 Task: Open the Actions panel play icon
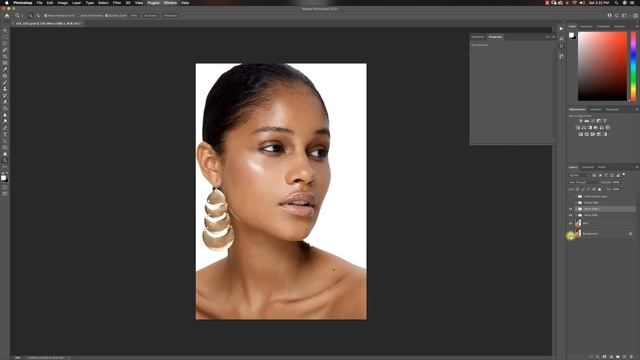point(561,29)
